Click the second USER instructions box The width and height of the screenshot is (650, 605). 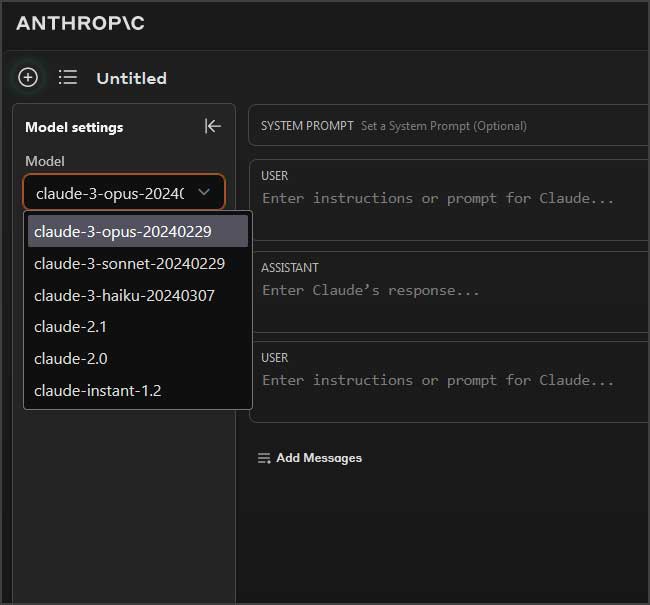tap(449, 382)
